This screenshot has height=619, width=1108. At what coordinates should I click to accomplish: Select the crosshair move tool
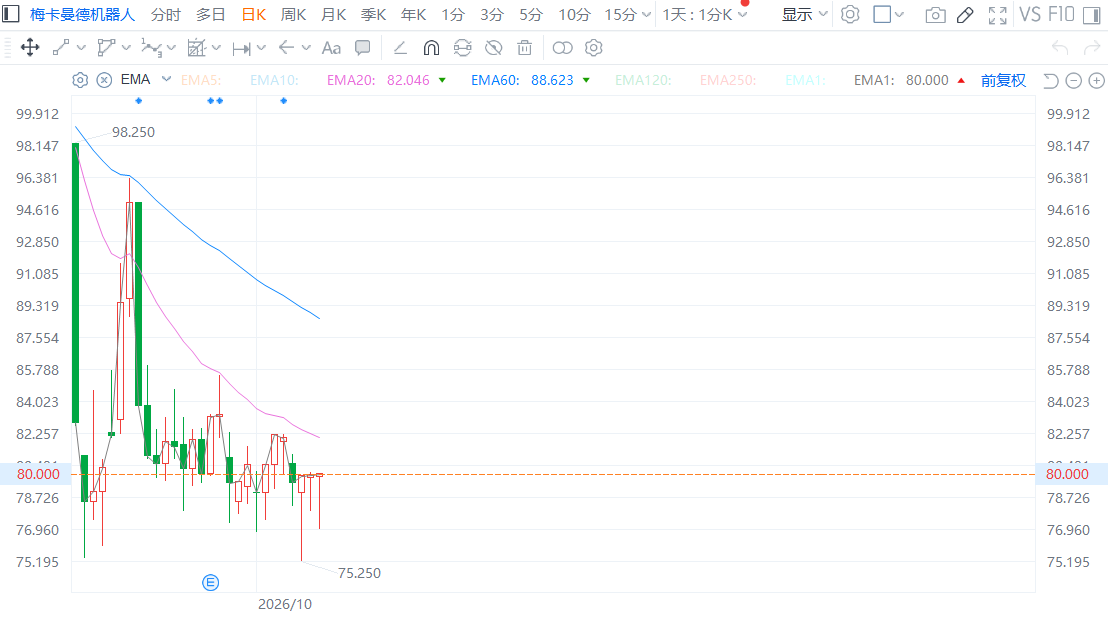pos(30,48)
